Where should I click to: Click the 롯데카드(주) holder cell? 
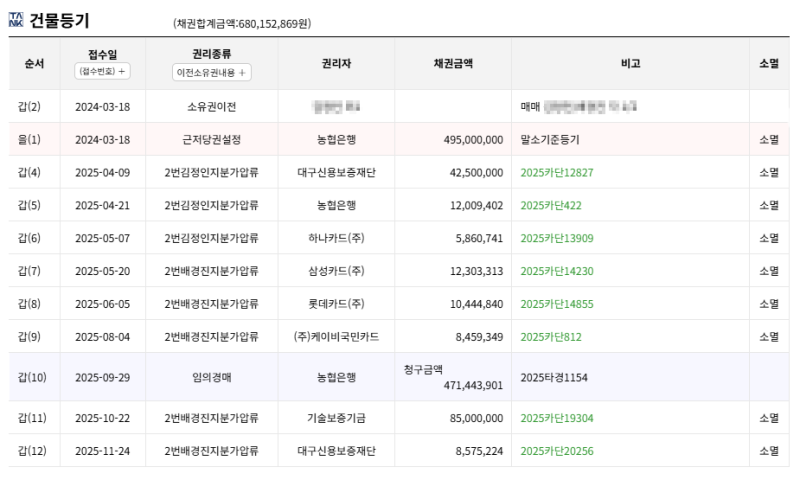(336, 304)
